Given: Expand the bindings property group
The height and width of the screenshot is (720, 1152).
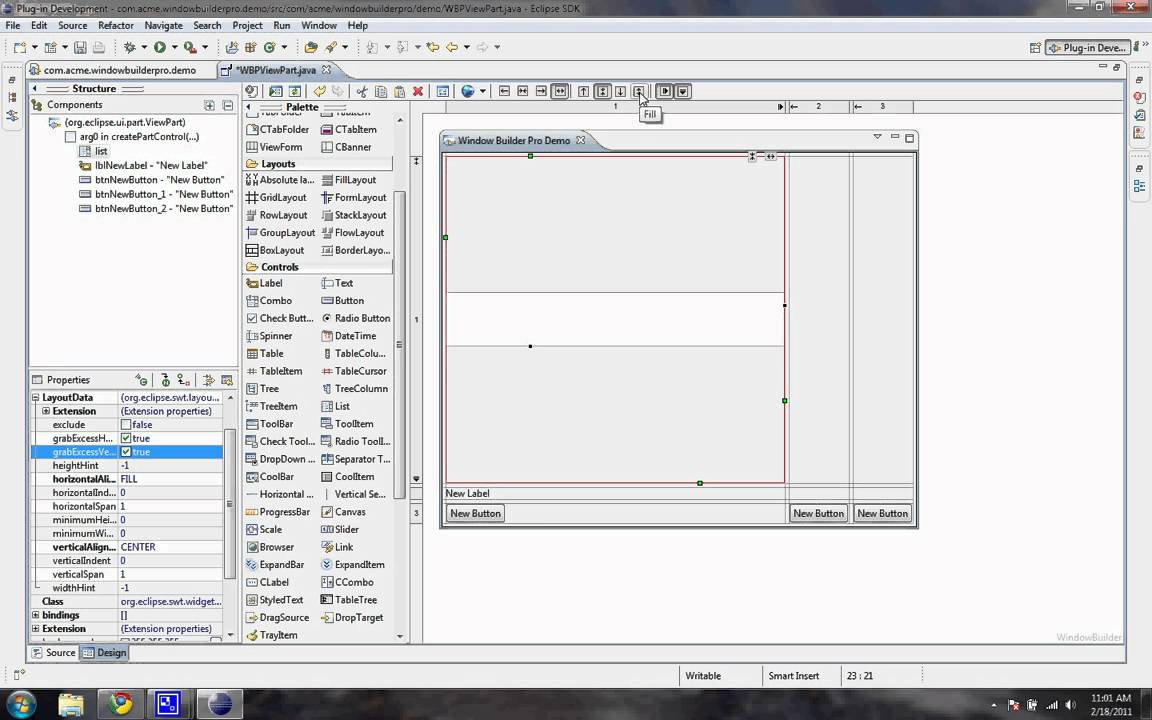Looking at the screenshot, I should point(35,615).
